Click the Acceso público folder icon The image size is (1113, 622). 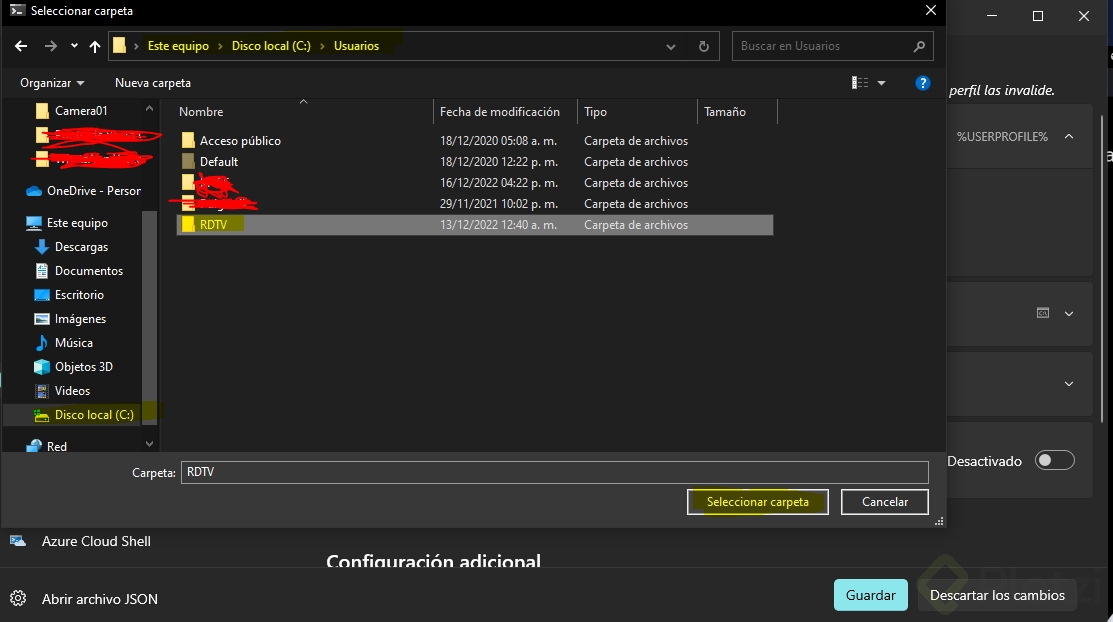tap(188, 141)
